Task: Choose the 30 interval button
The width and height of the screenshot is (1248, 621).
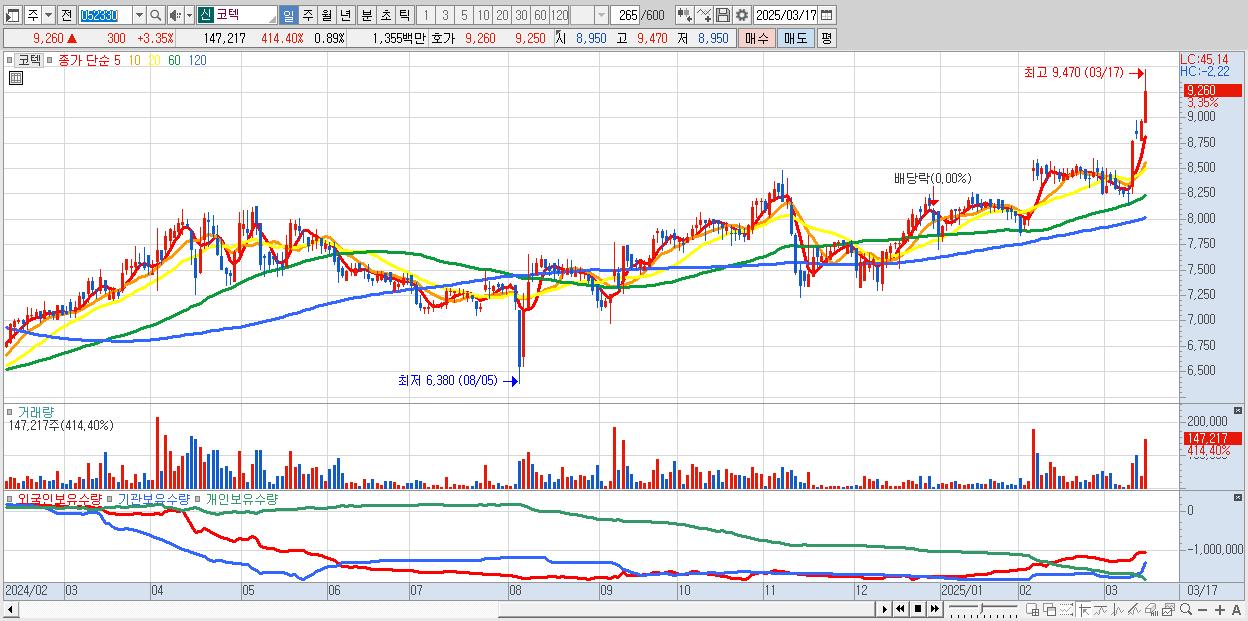Action: (x=521, y=15)
